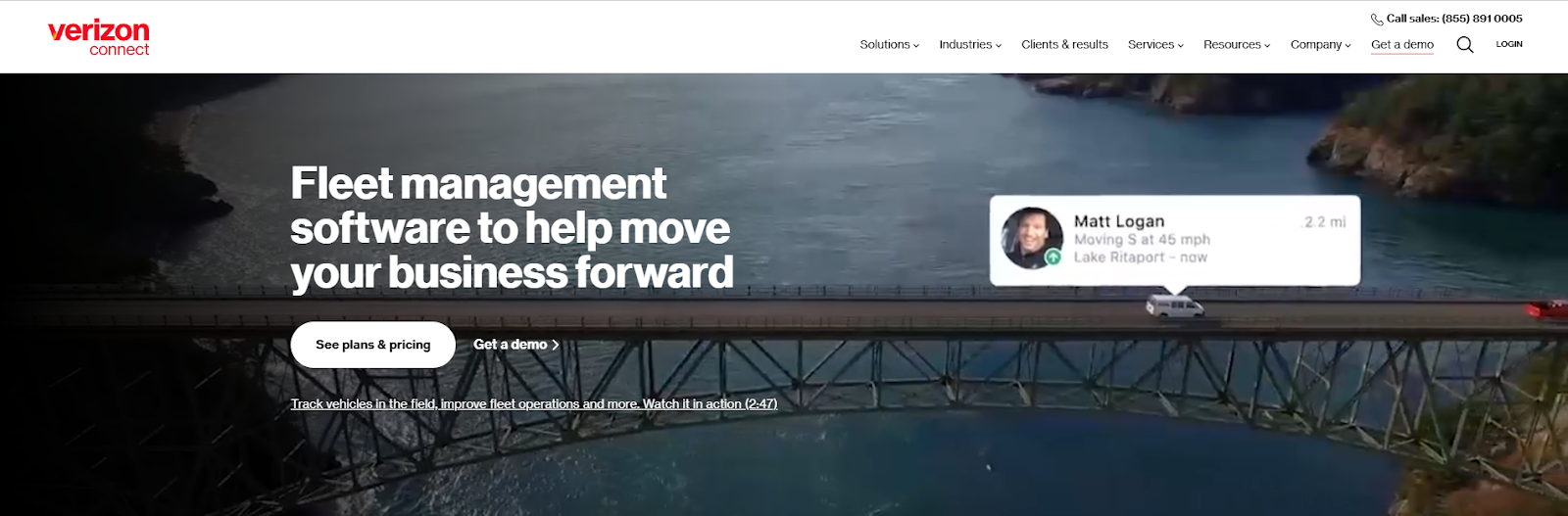Open the Services dropdown menu

click(1155, 44)
